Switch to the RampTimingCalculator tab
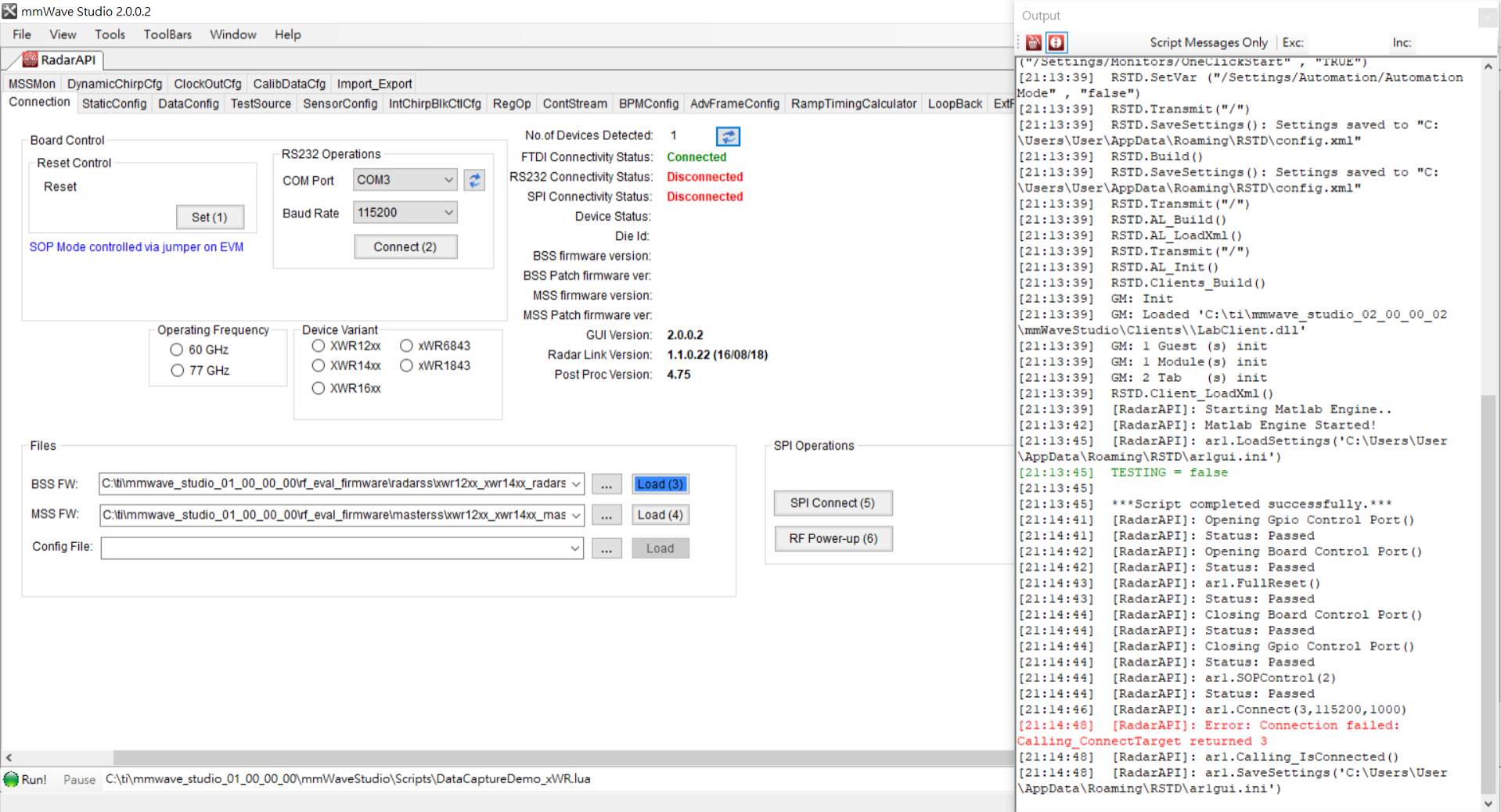This screenshot has height=812, width=1501. coord(854,104)
